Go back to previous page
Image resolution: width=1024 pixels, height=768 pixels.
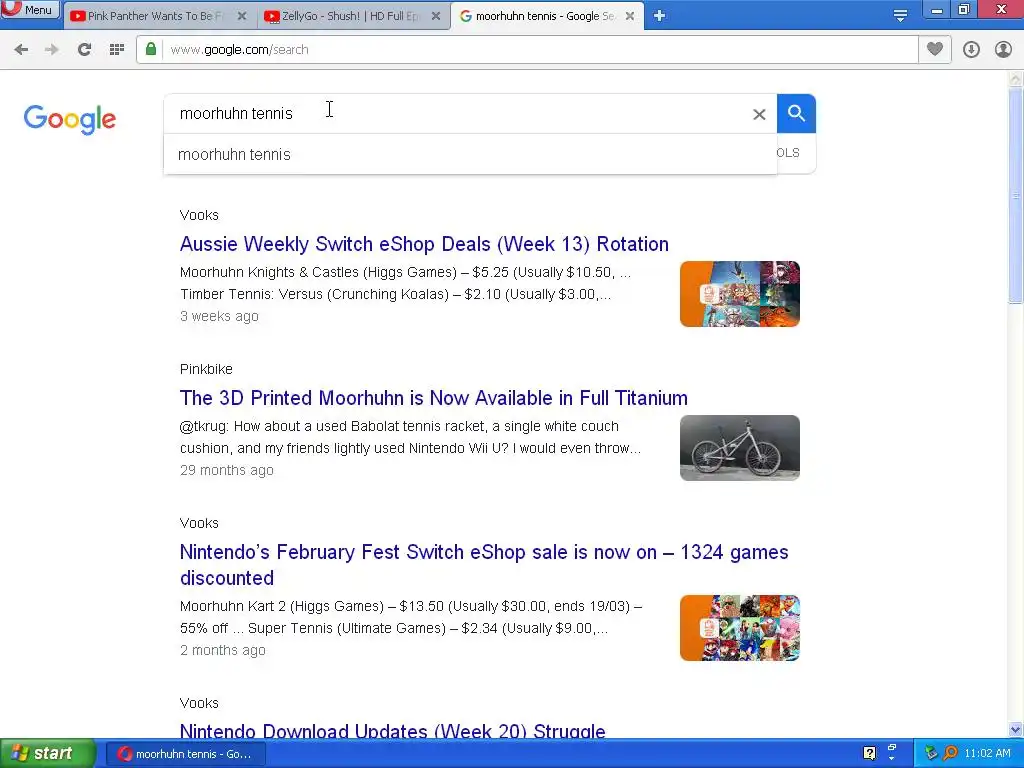pyautogui.click(x=21, y=50)
